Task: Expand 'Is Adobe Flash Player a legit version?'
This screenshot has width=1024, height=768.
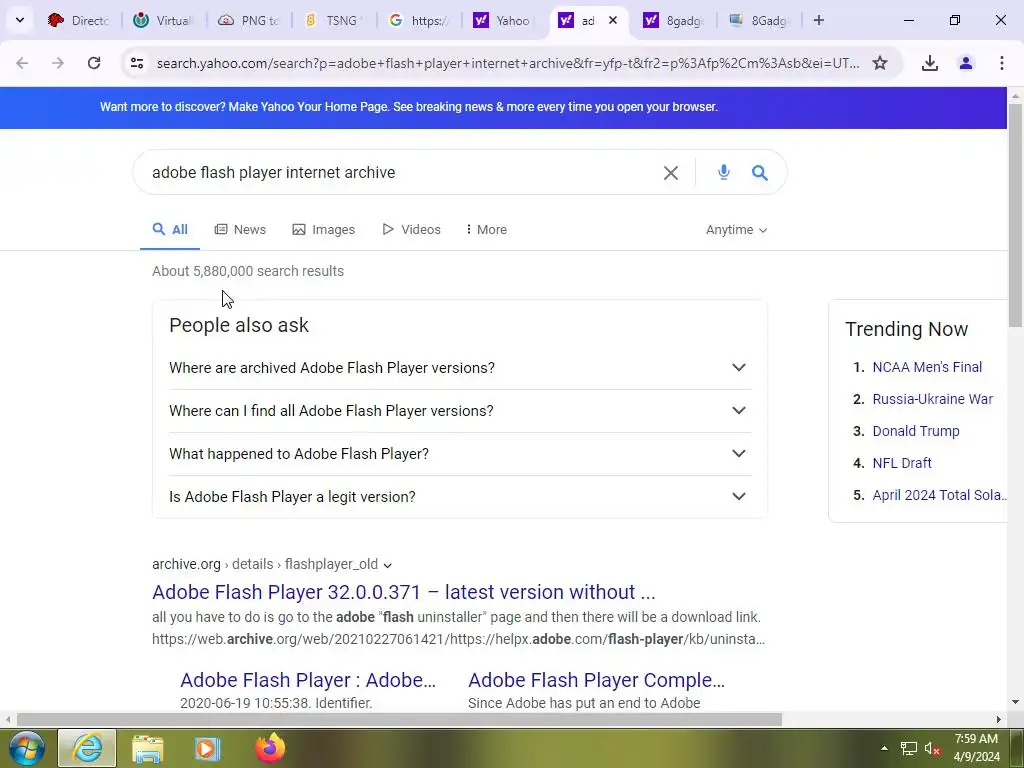Action: pyautogui.click(x=460, y=497)
